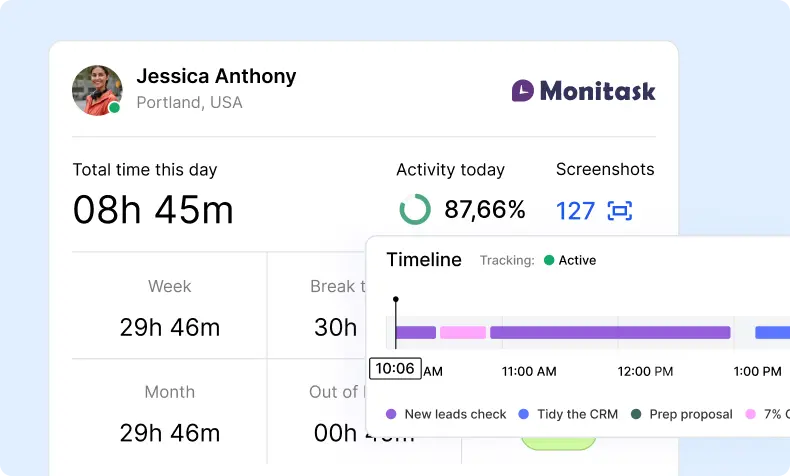Click the green online status dot on avatar

pos(114,107)
